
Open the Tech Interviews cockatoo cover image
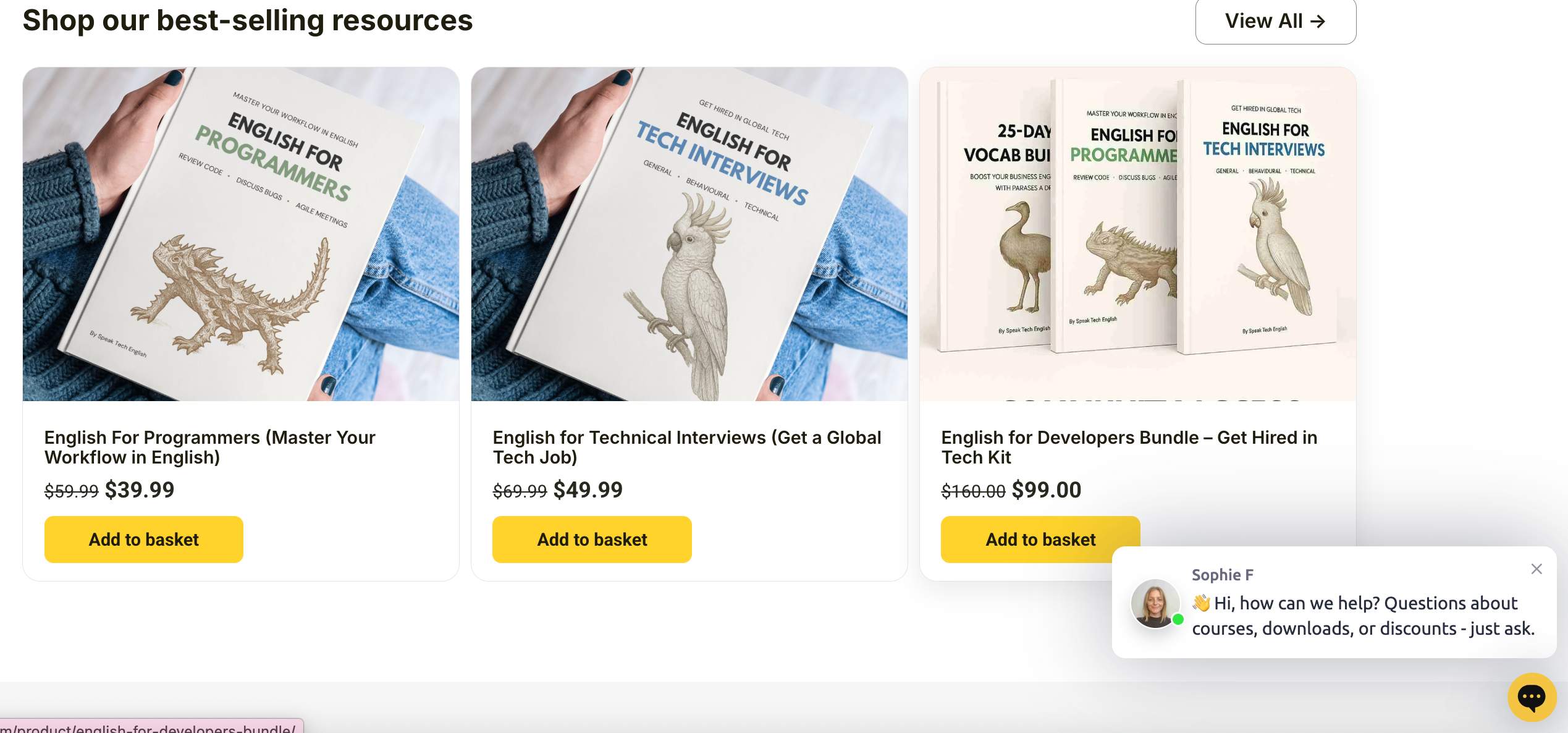point(689,234)
